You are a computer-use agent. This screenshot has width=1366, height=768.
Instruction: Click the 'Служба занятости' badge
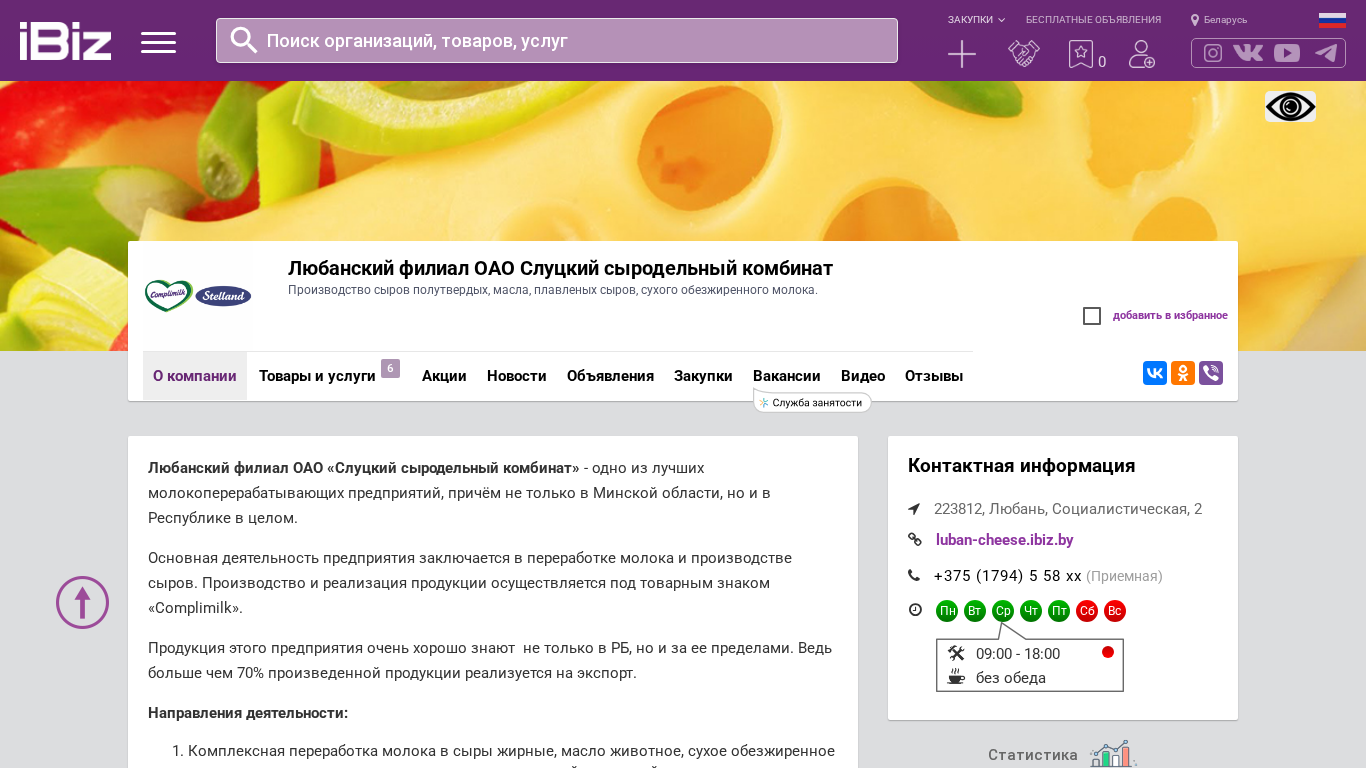pos(812,402)
